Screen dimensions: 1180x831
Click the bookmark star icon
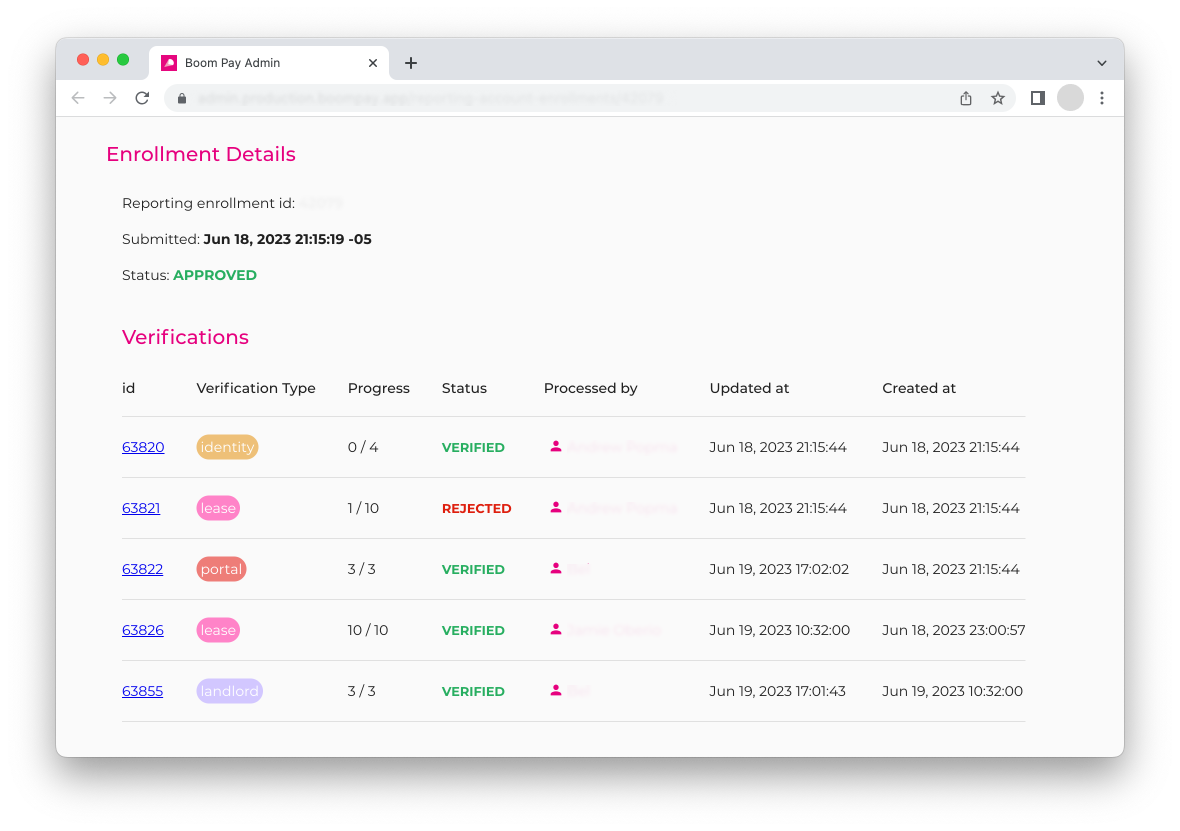pyautogui.click(x=998, y=98)
